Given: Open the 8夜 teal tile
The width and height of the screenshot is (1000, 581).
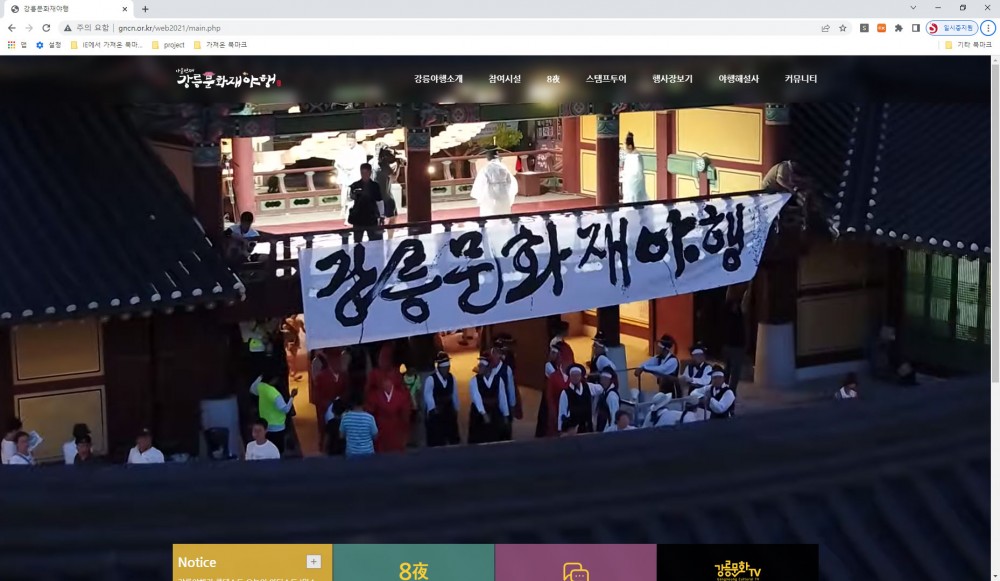Looking at the screenshot, I should tap(413, 563).
